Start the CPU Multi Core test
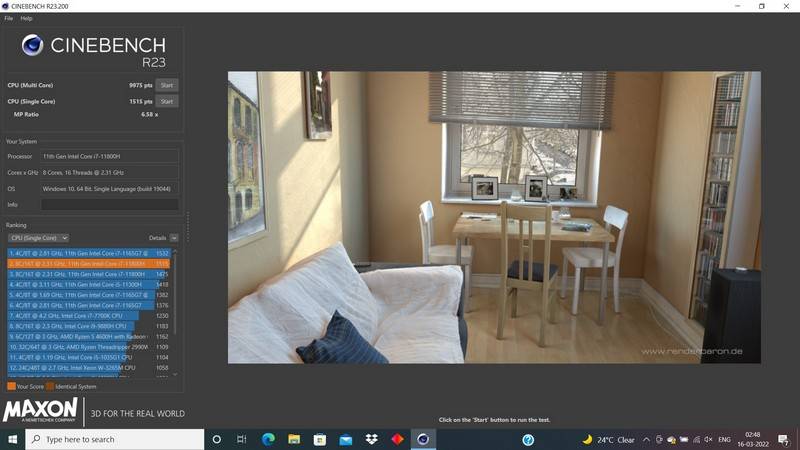 167,85
